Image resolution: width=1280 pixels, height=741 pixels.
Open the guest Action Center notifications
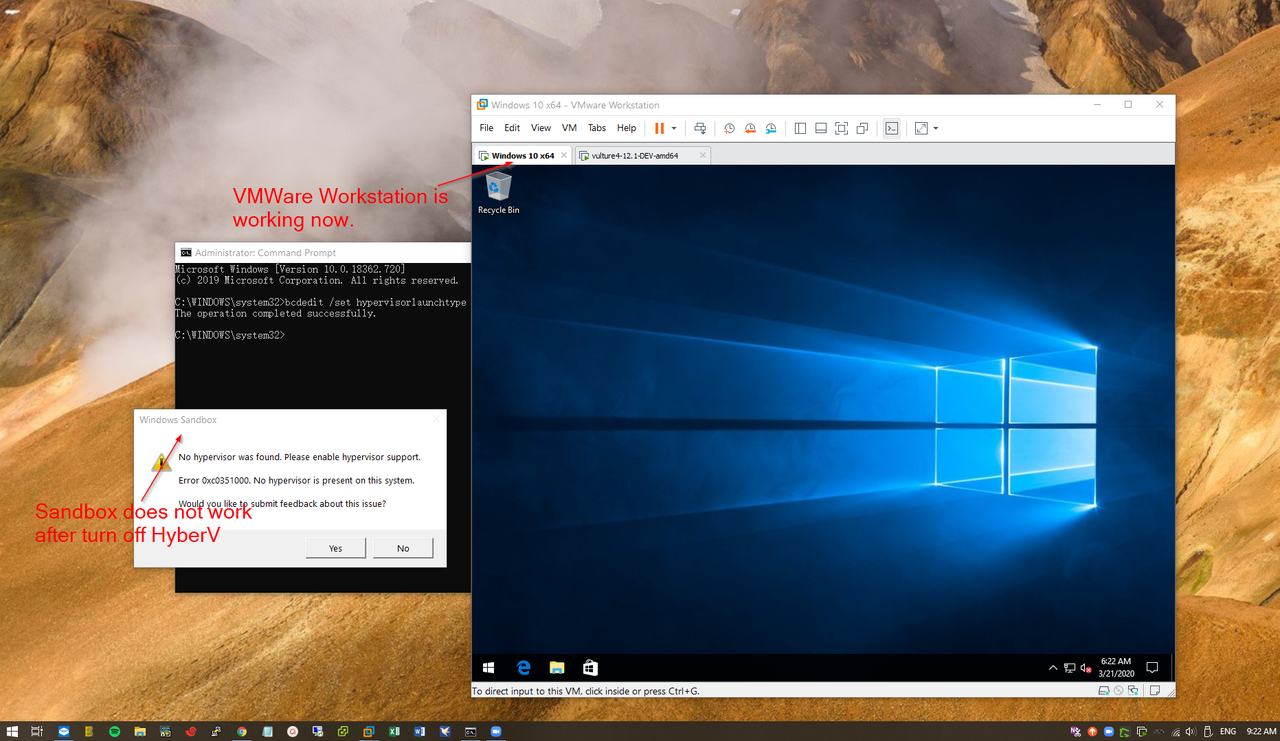[x=1152, y=667]
